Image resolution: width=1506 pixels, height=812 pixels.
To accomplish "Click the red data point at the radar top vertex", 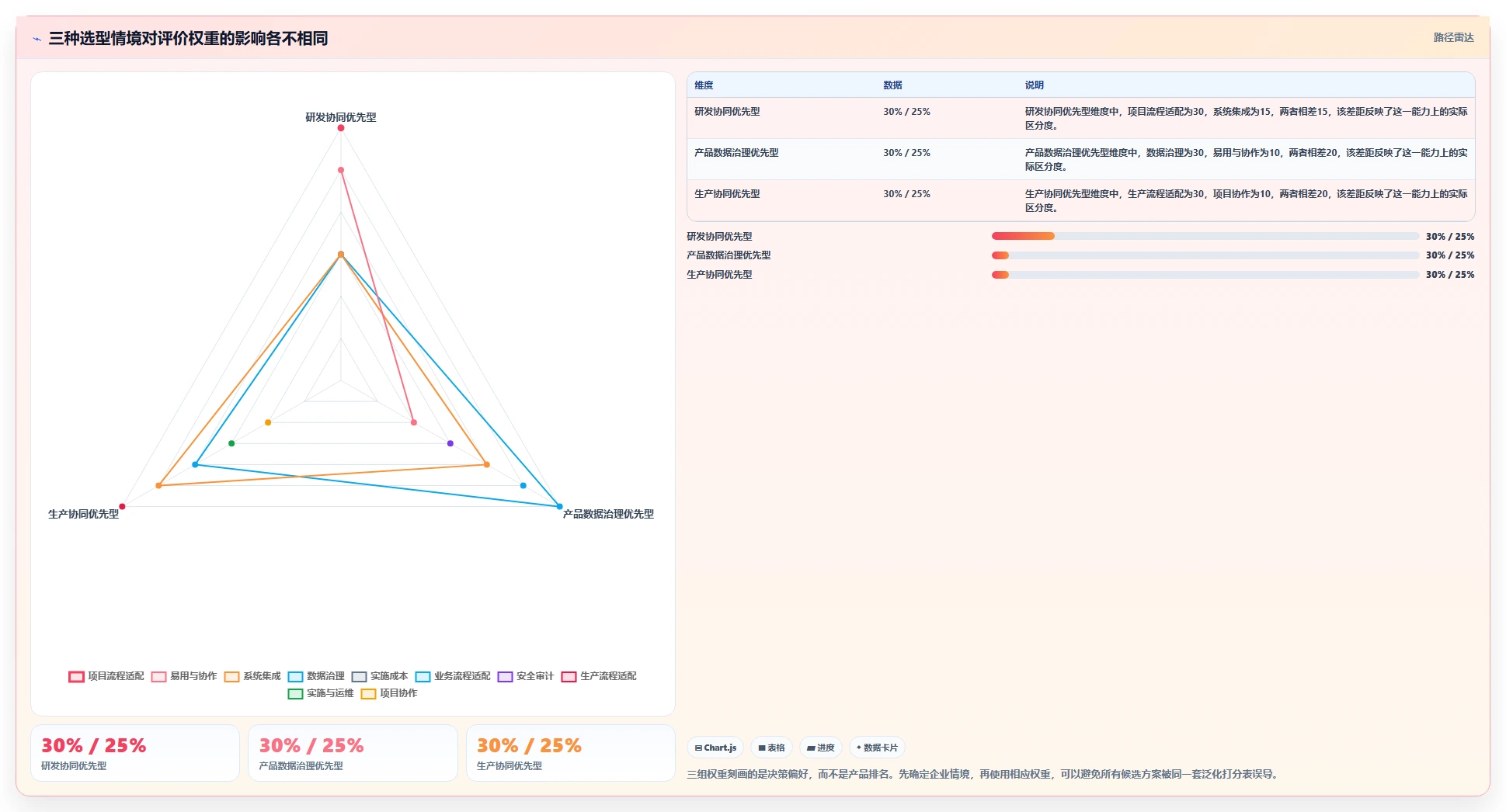I will [340, 128].
